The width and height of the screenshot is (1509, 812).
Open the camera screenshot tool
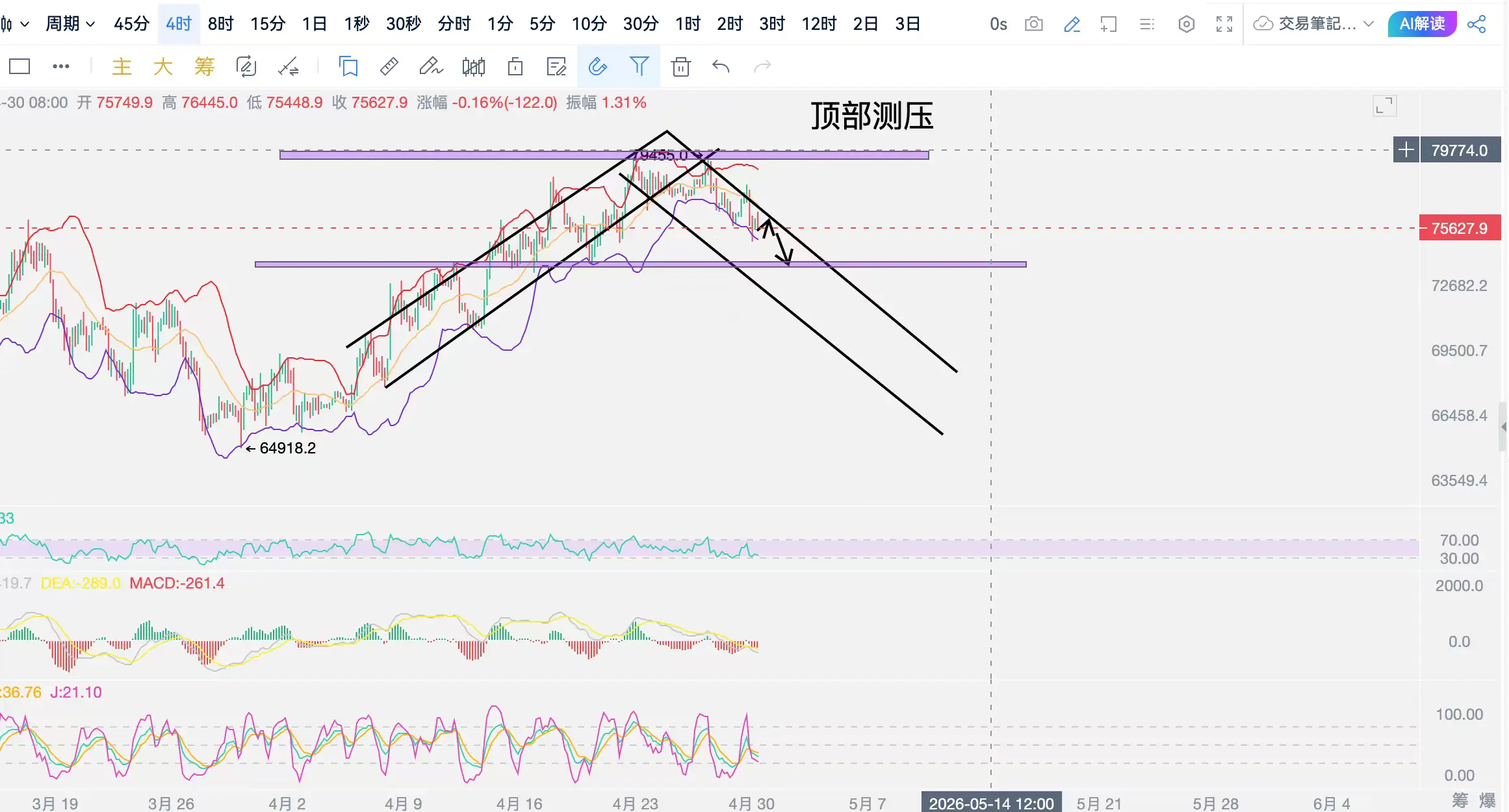tap(1033, 24)
